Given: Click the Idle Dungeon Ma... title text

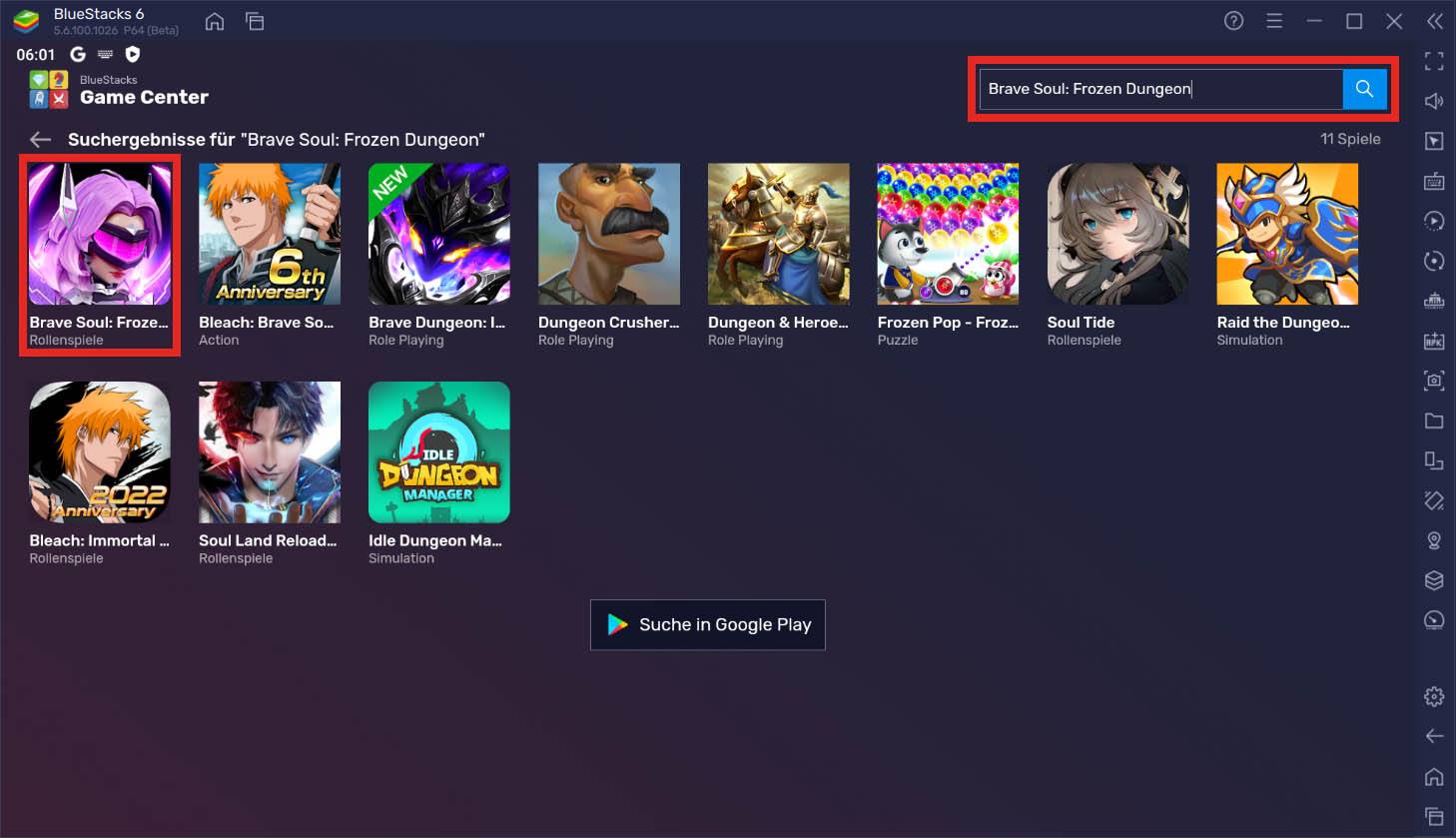Looking at the screenshot, I should [435, 540].
